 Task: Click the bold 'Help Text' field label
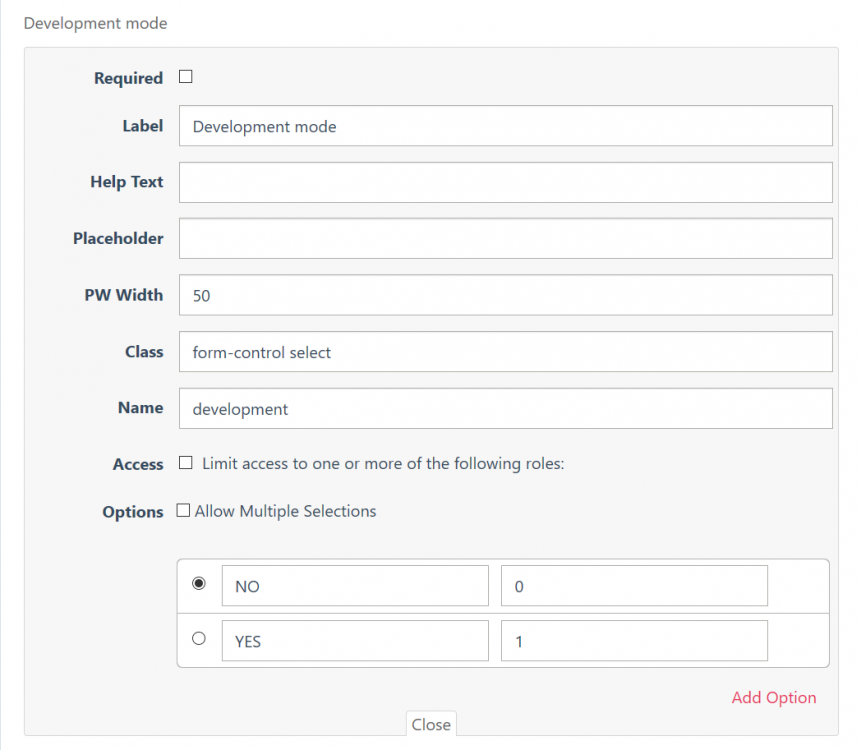(126, 182)
